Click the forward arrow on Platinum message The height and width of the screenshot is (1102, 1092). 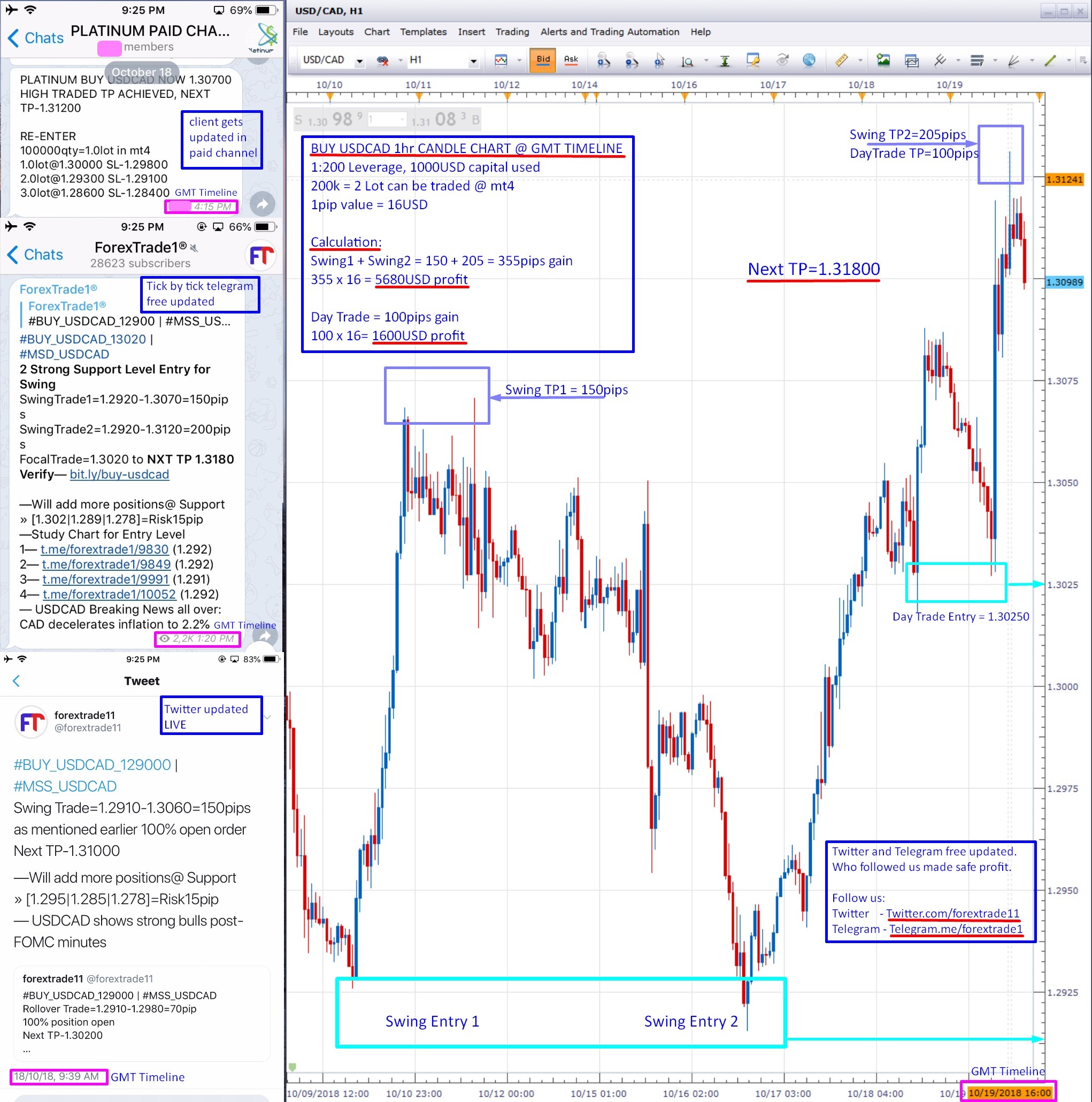(263, 204)
